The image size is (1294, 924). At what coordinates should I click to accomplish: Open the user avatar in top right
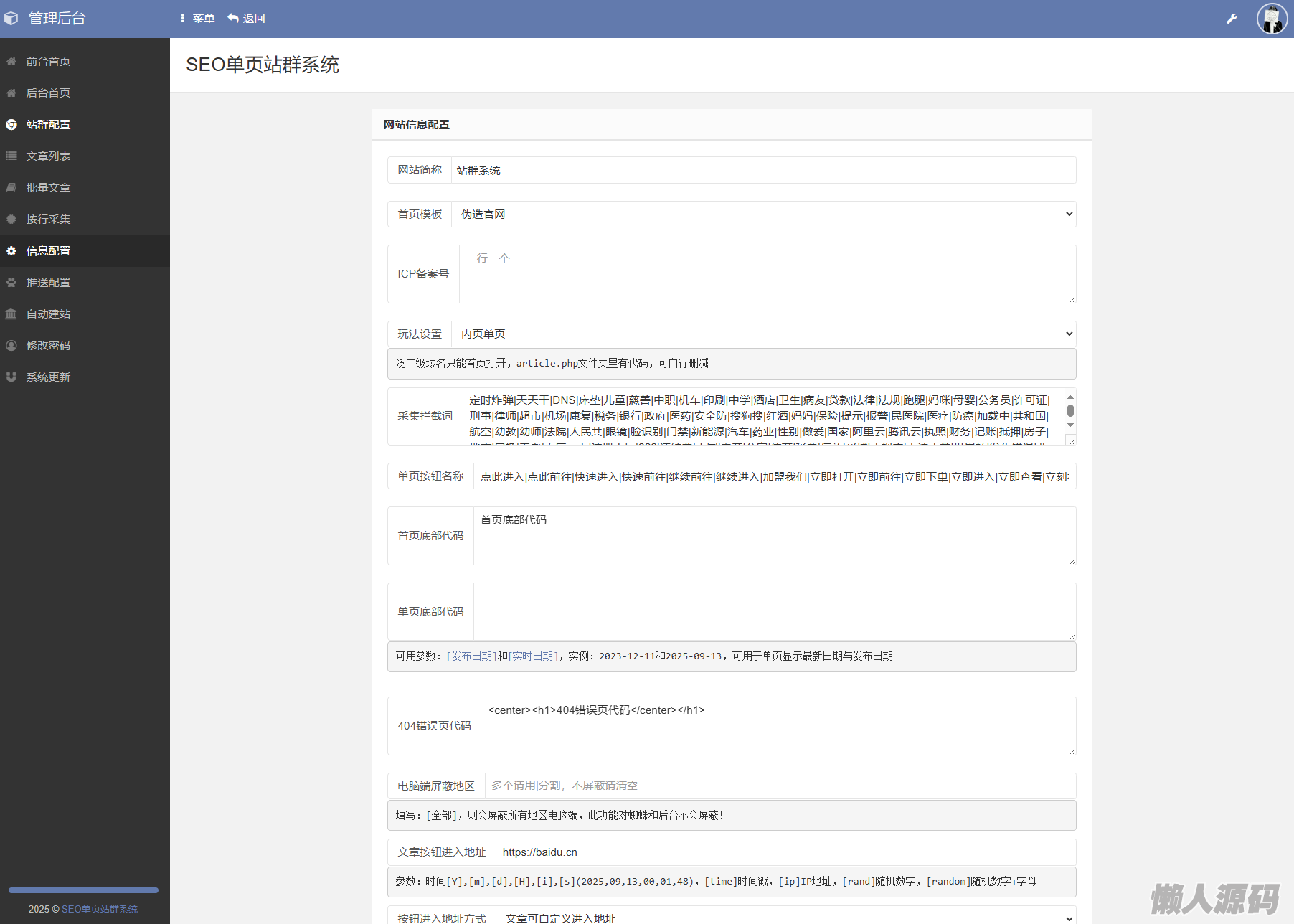click(1272, 19)
